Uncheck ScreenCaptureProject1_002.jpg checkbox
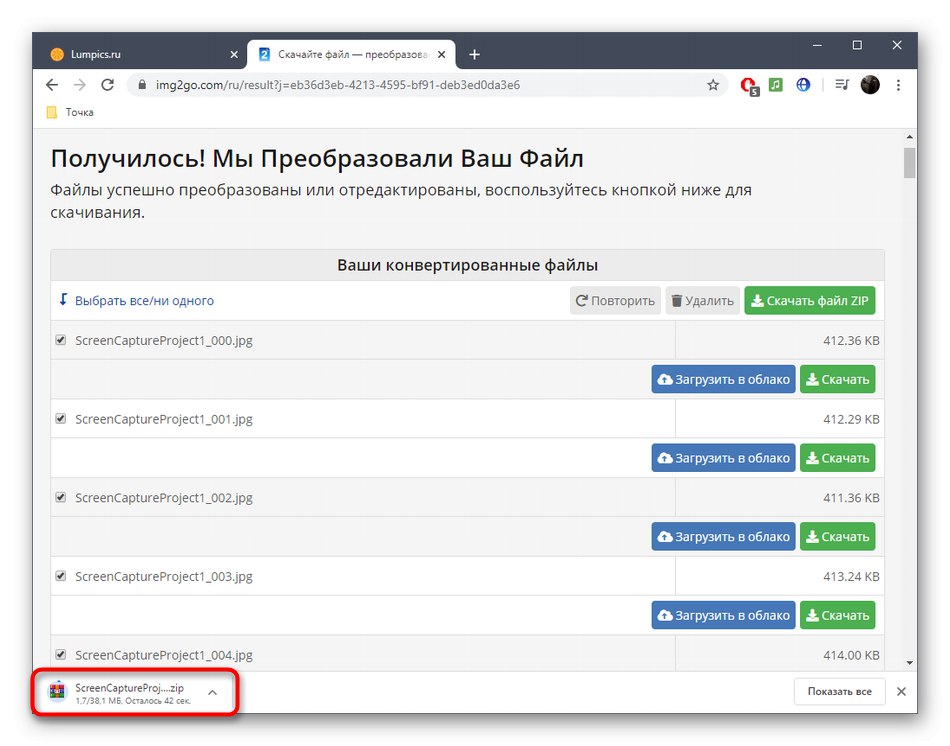The width and height of the screenshot is (950, 746). [61, 498]
